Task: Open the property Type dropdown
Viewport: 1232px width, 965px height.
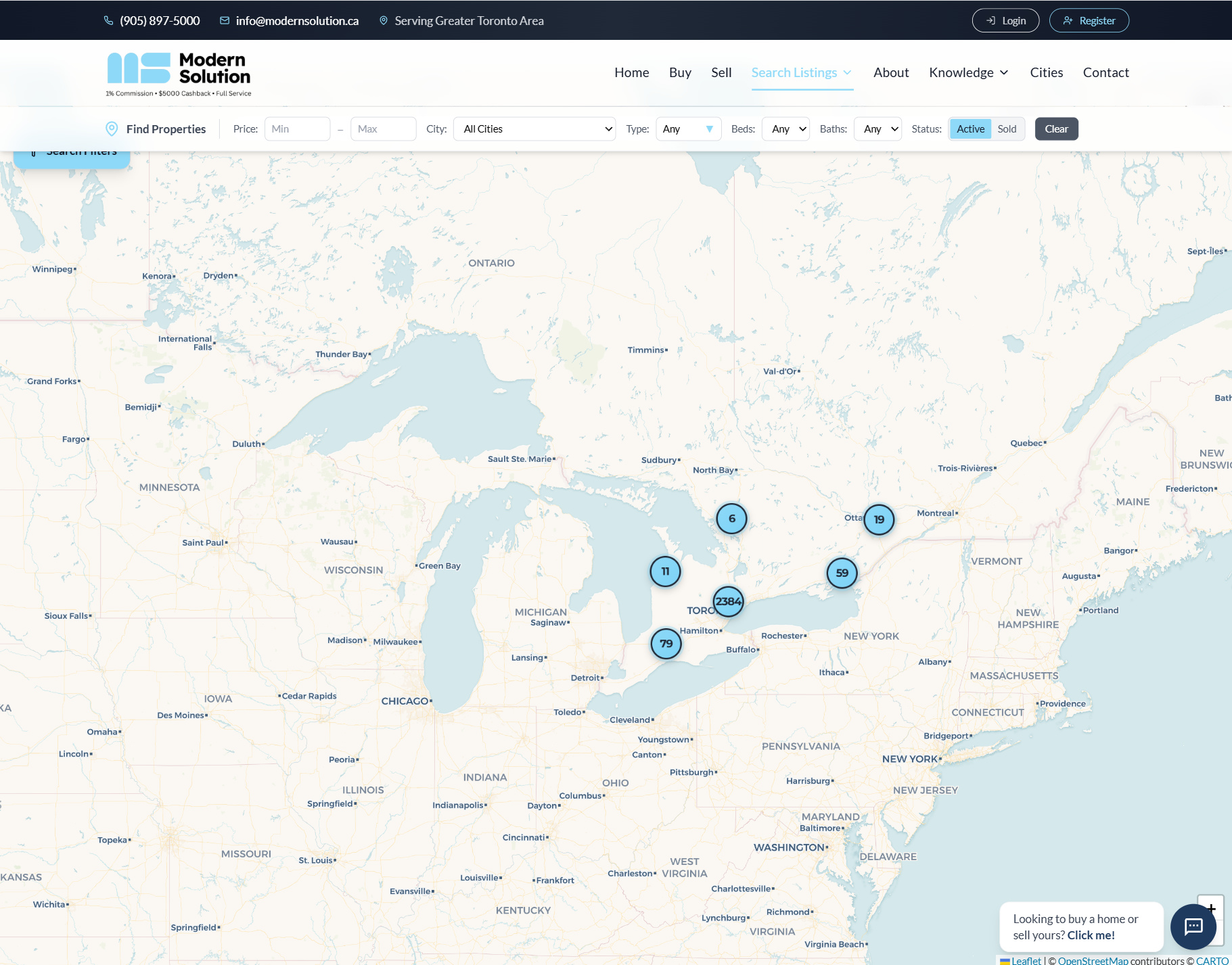Action: pos(689,128)
